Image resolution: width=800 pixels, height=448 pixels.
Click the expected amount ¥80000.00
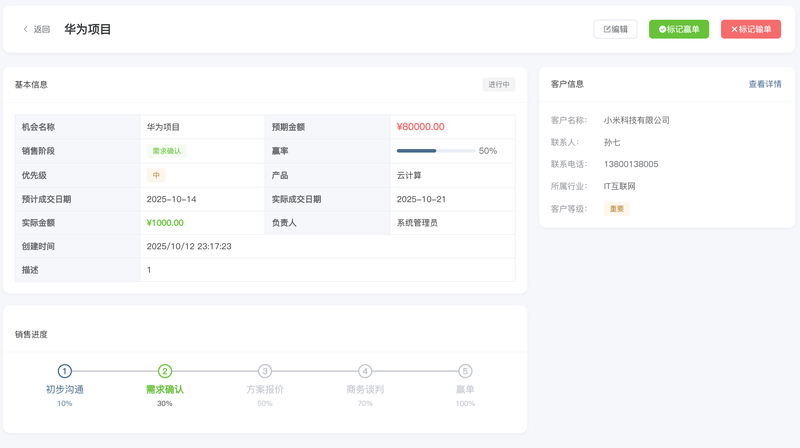[x=420, y=127]
